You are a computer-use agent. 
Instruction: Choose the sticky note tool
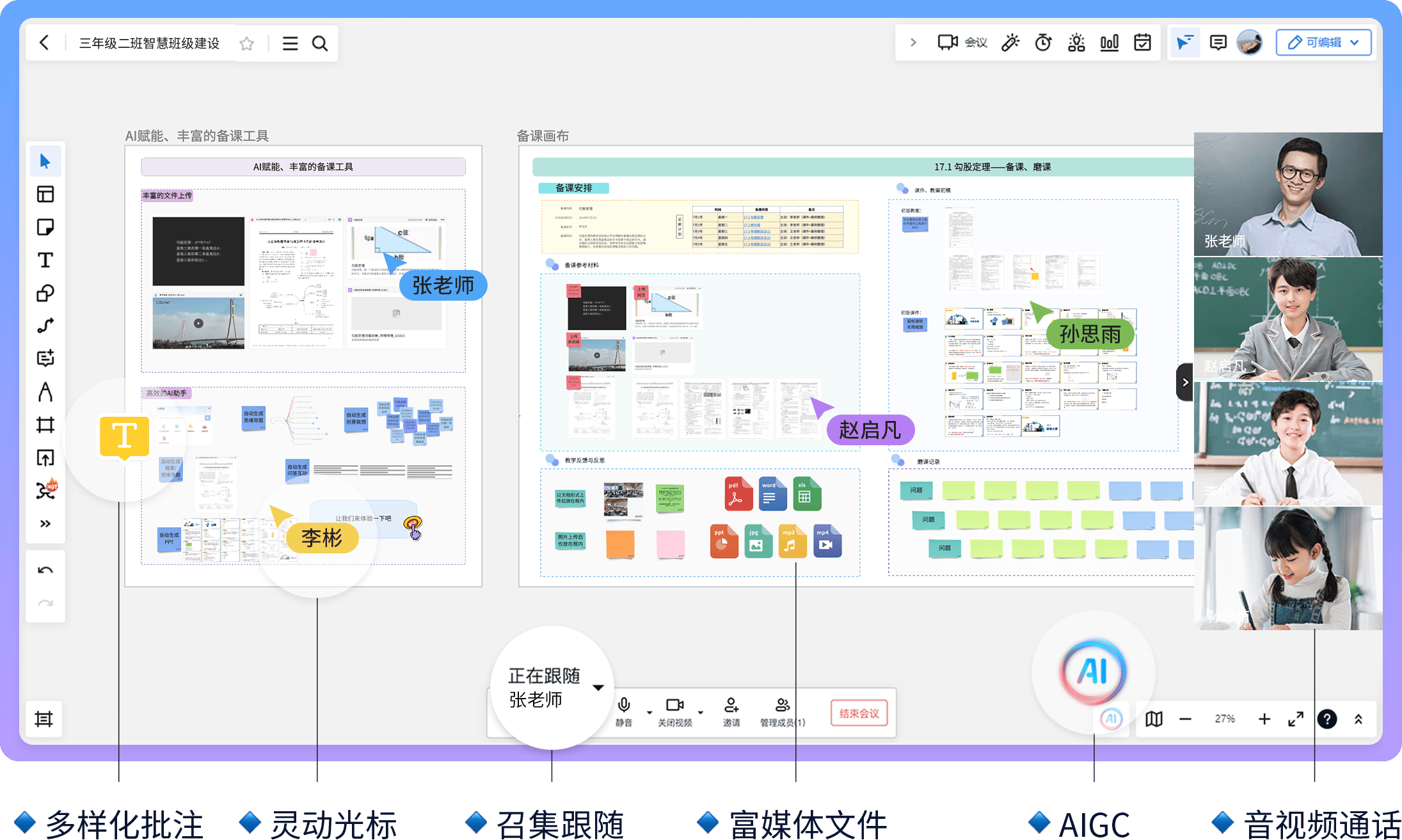(x=45, y=227)
